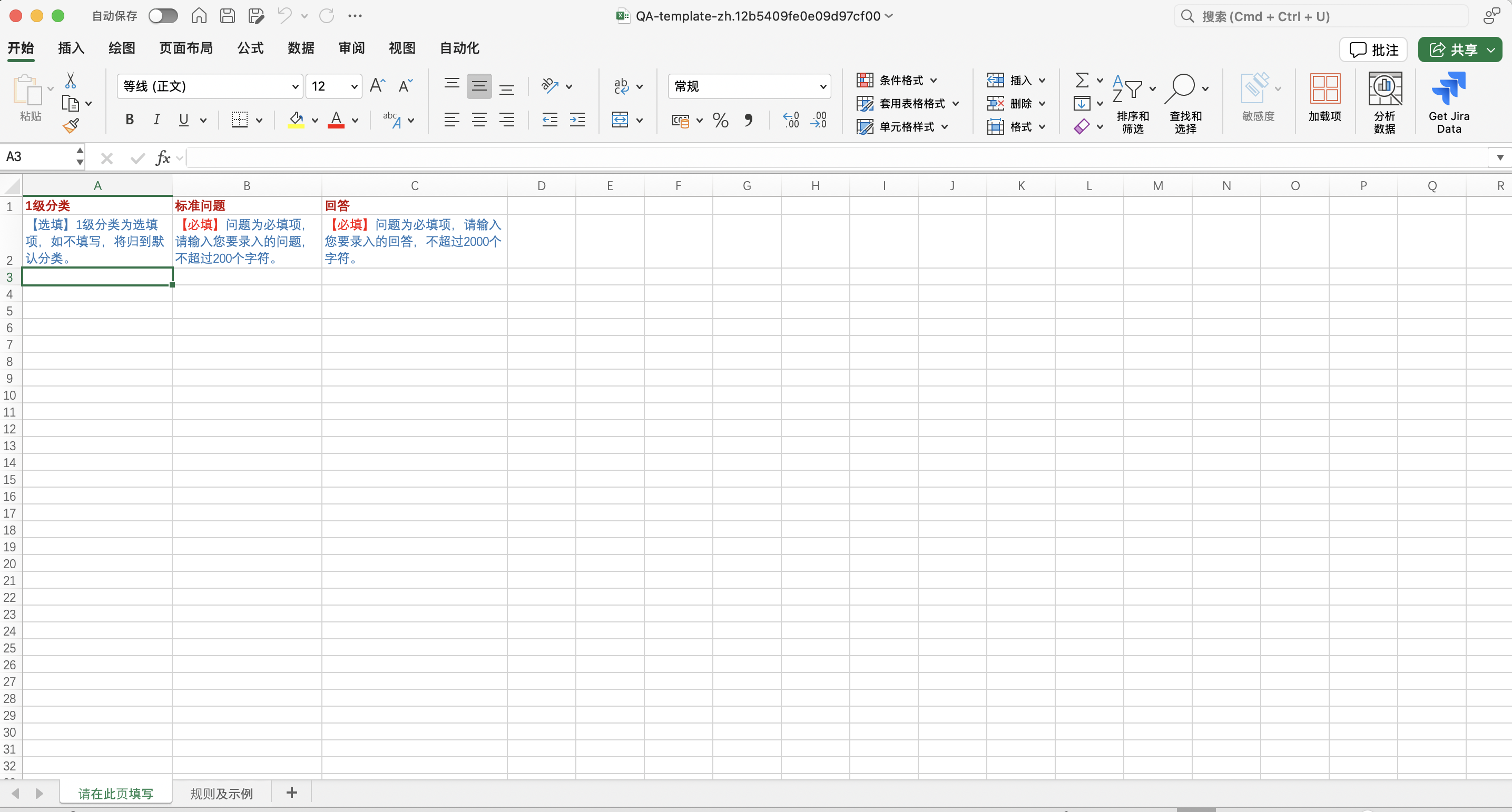The image size is (1512, 812).
Task: Click the Format Painter brush icon
Action: [x=71, y=125]
